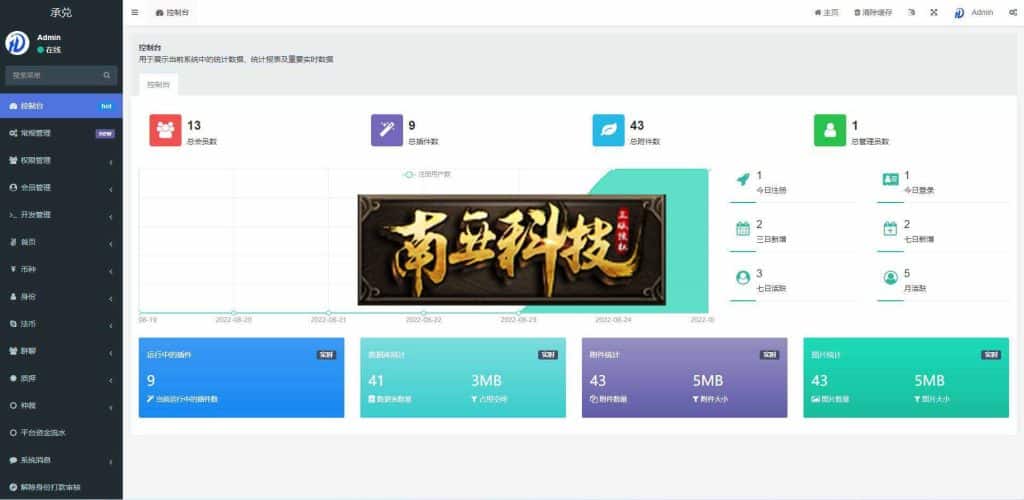The width and height of the screenshot is (1024, 500).
Task: Click the green 总管理员数 user icon
Action: coord(830,131)
